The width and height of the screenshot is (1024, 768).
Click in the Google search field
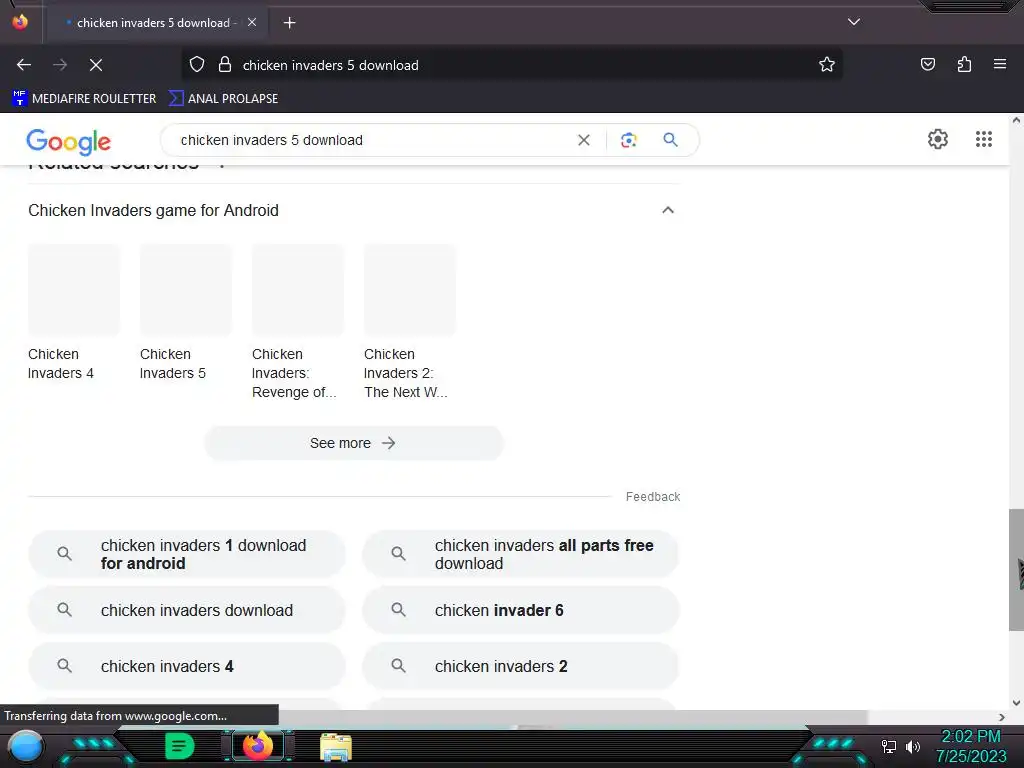(372, 140)
